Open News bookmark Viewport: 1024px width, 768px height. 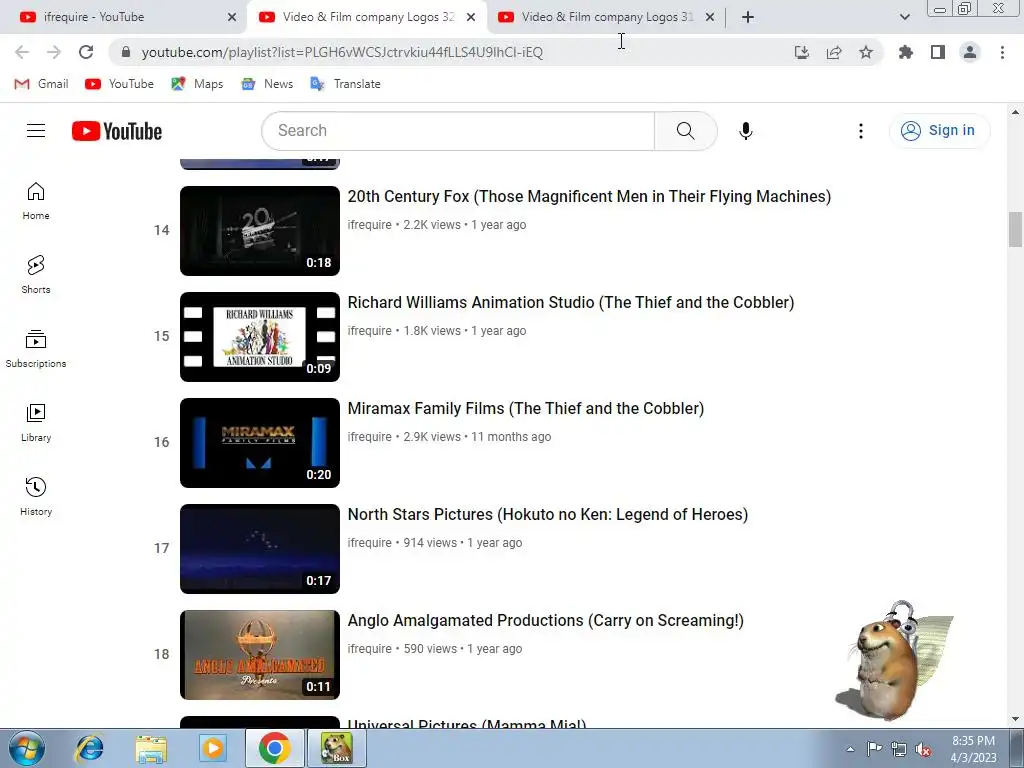tap(267, 84)
